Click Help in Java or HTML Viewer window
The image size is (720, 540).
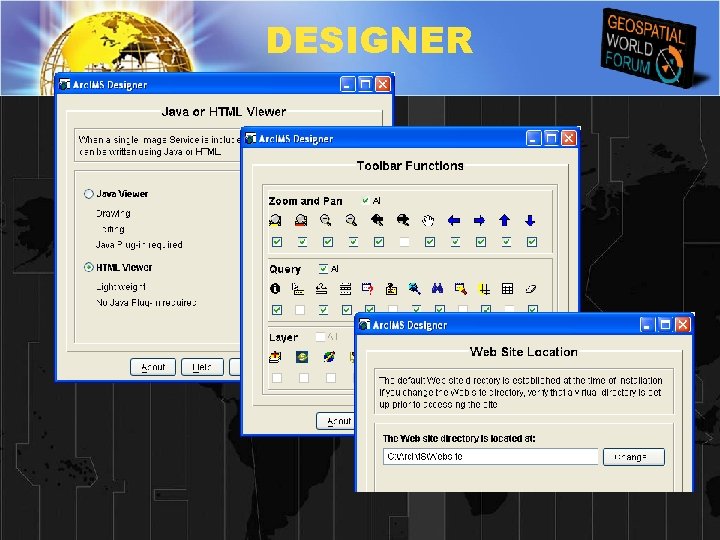pos(202,367)
